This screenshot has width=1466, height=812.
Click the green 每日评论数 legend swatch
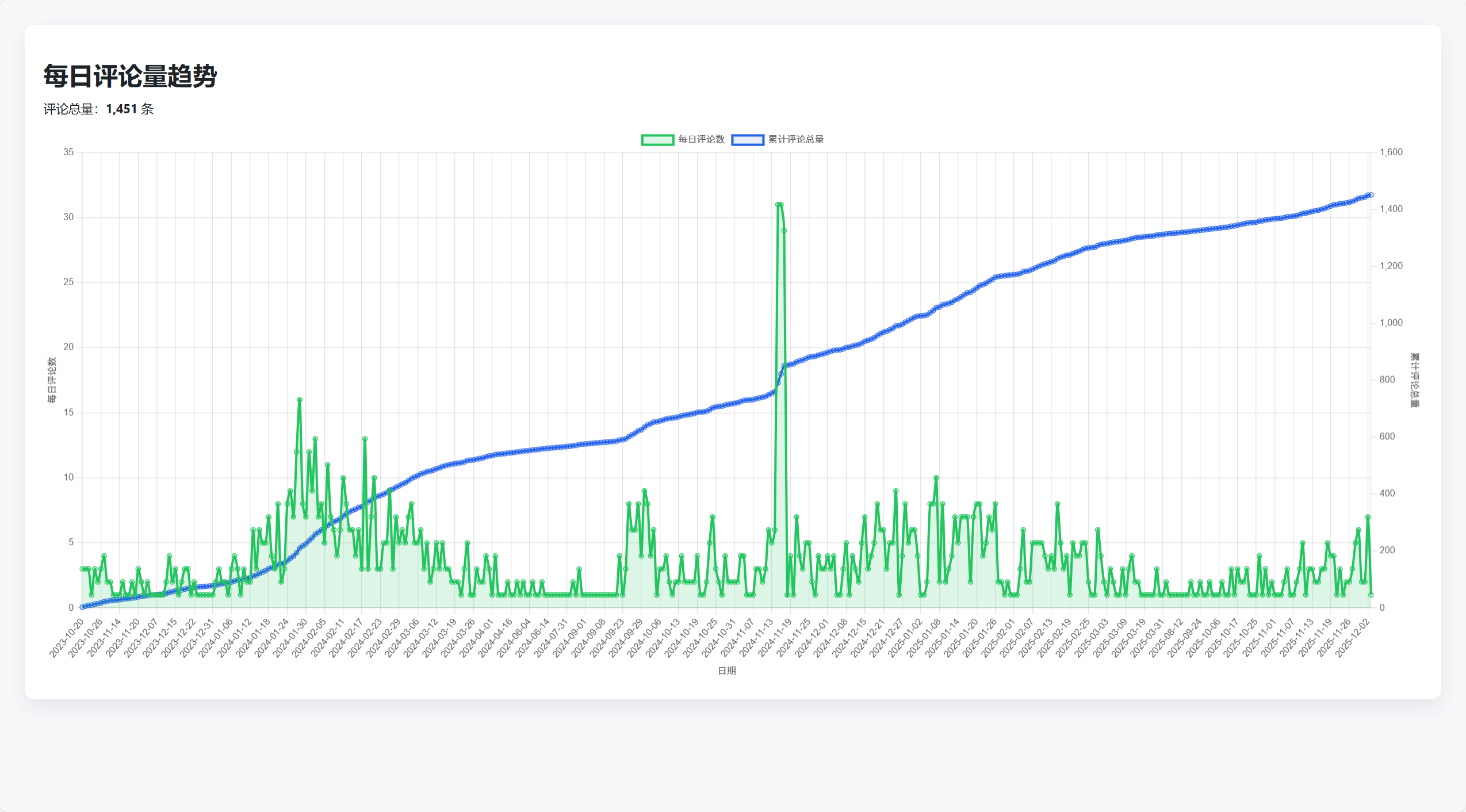coord(657,140)
